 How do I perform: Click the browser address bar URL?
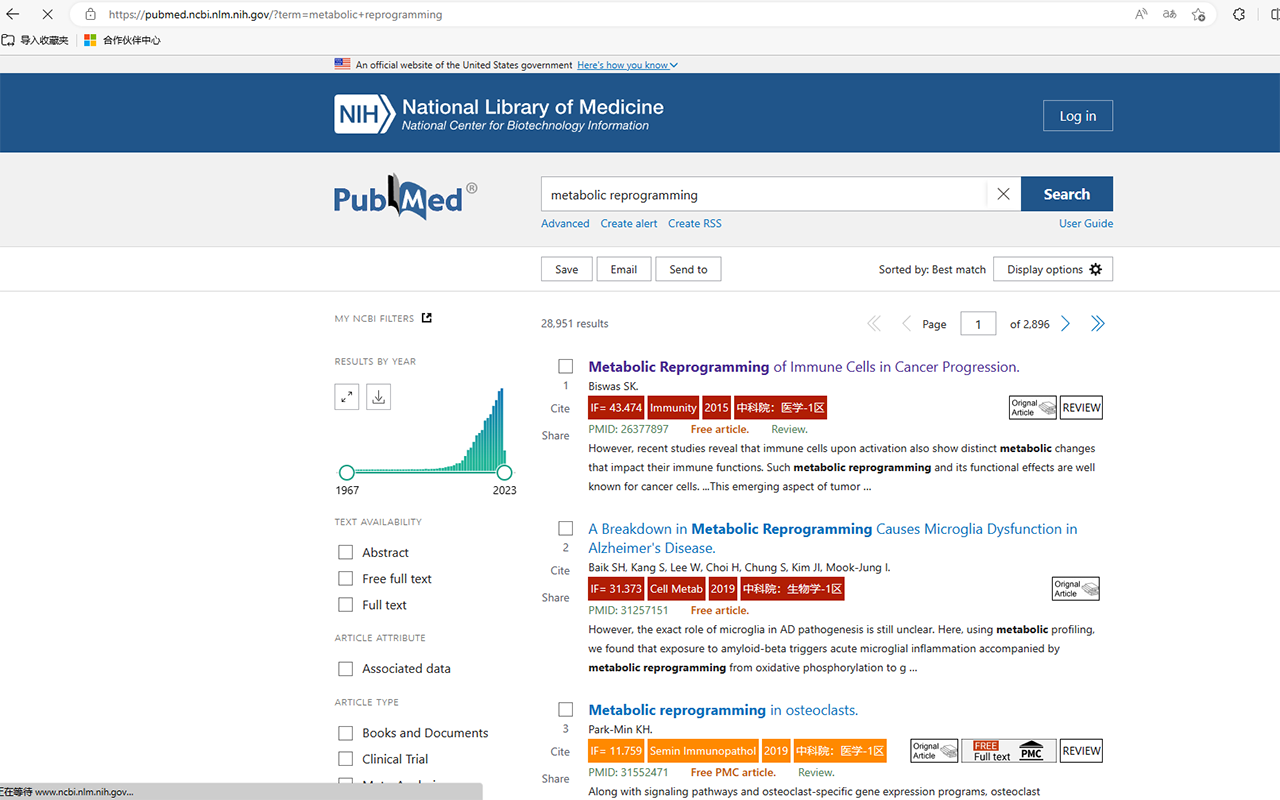coord(275,15)
